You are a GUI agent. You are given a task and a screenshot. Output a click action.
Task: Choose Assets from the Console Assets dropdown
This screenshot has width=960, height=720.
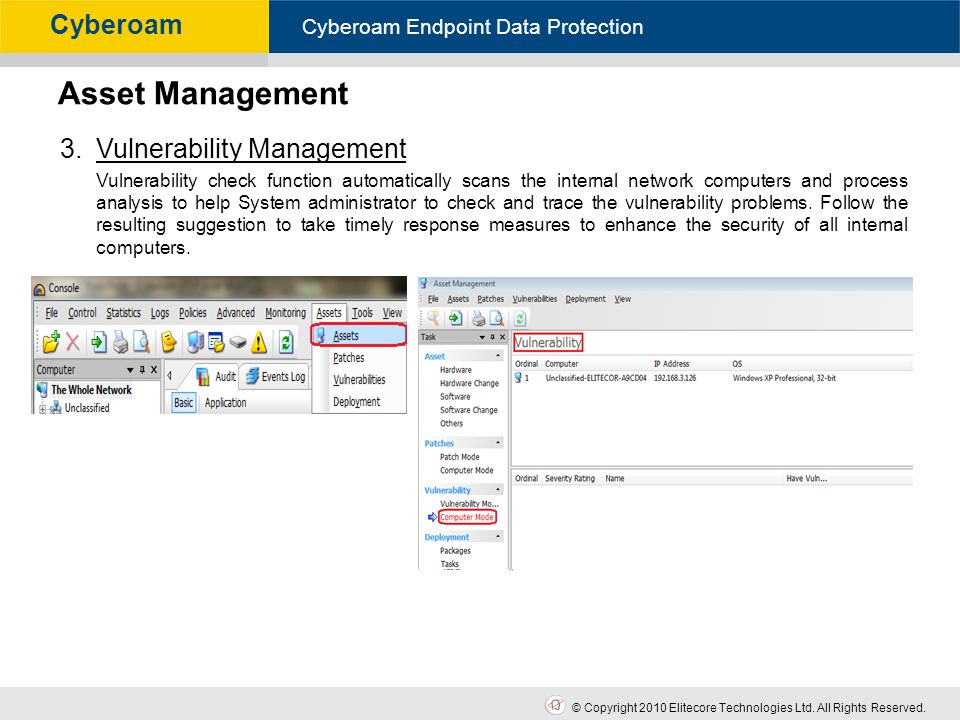point(358,336)
